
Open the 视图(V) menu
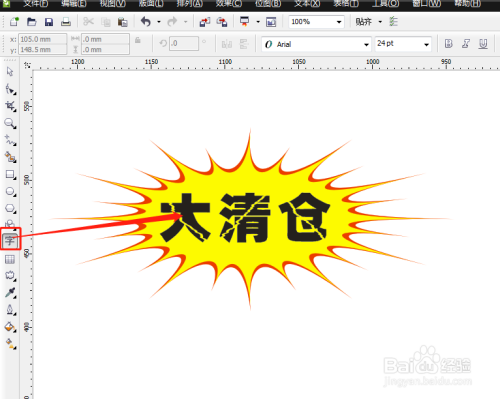(x=113, y=4)
